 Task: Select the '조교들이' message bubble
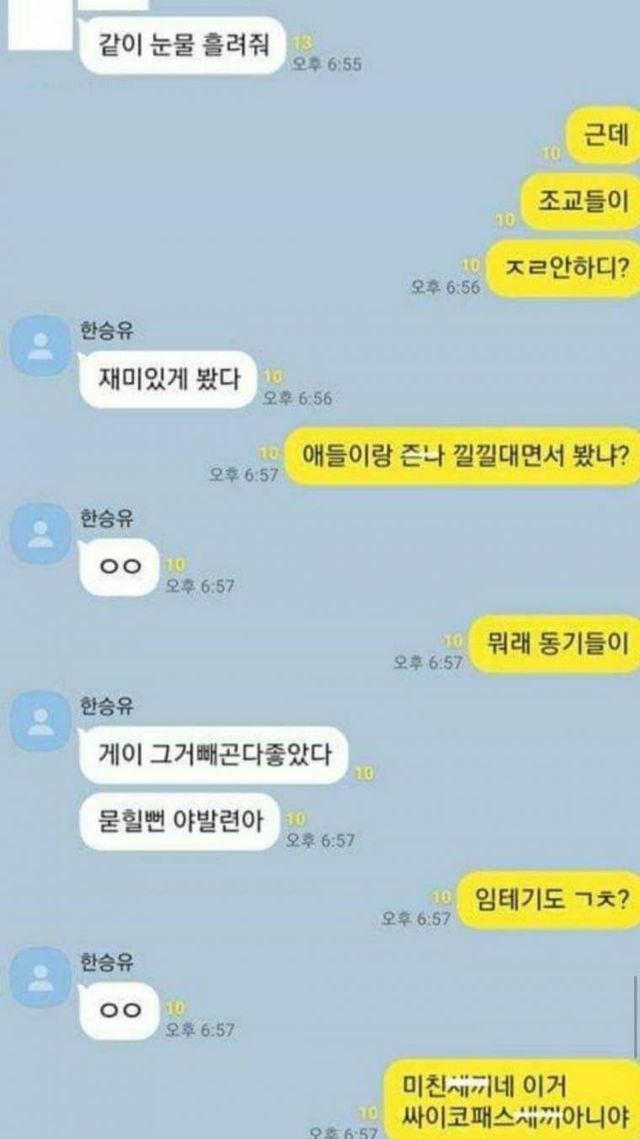580,201
